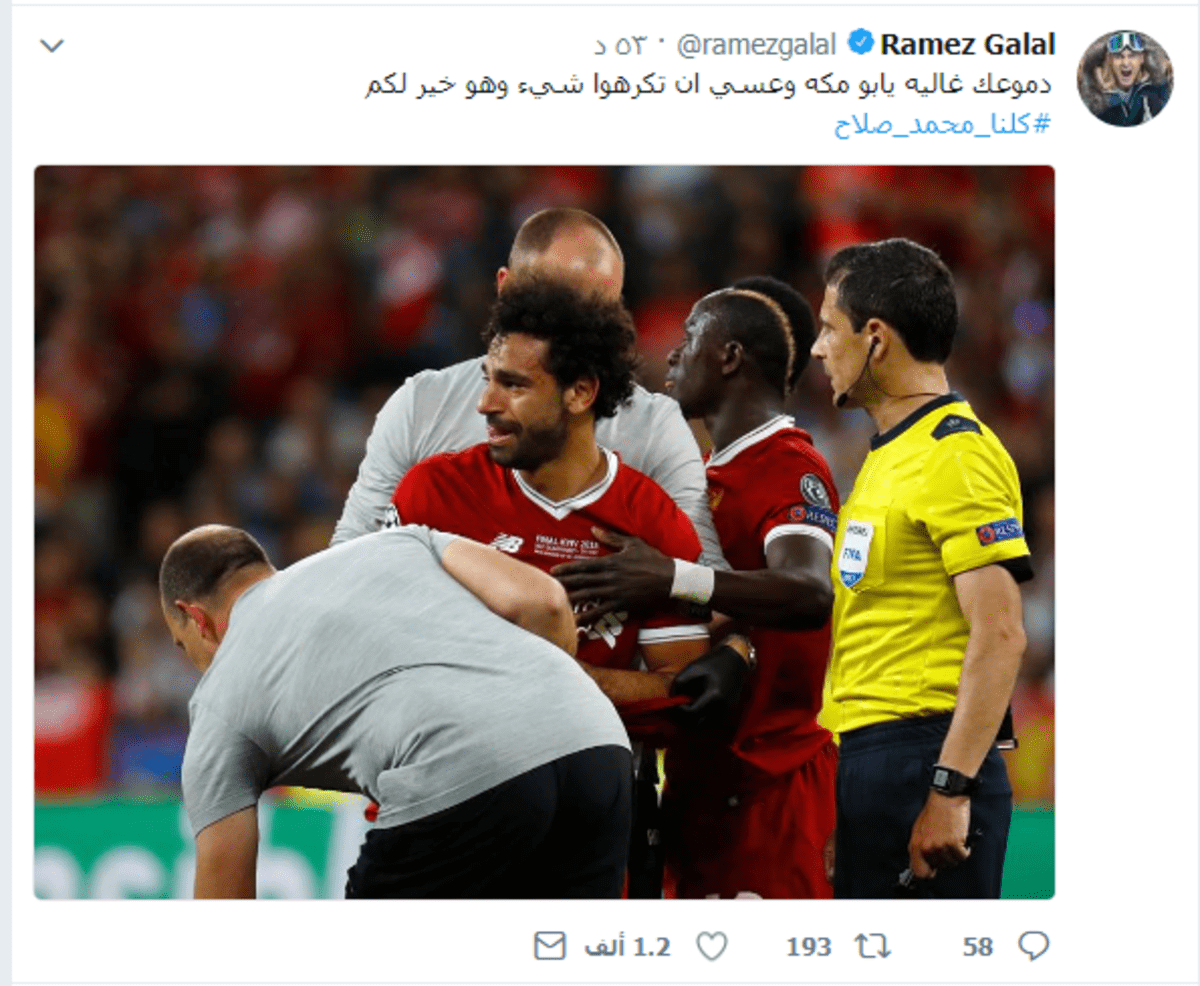Send tweet via envelope message icon
The width and height of the screenshot is (1200, 986).
(x=549, y=946)
